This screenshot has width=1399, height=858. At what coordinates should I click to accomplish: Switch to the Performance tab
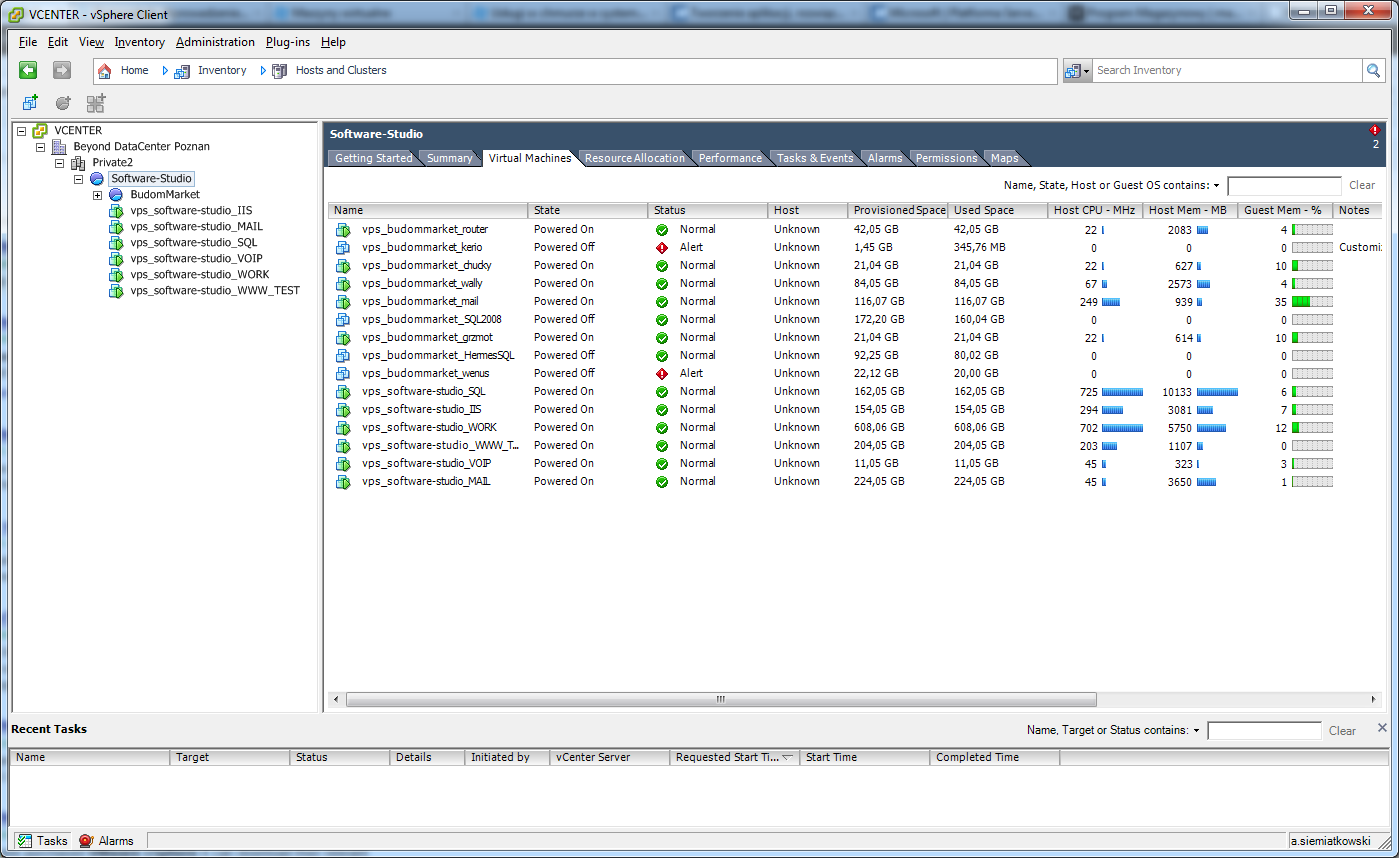pos(730,158)
